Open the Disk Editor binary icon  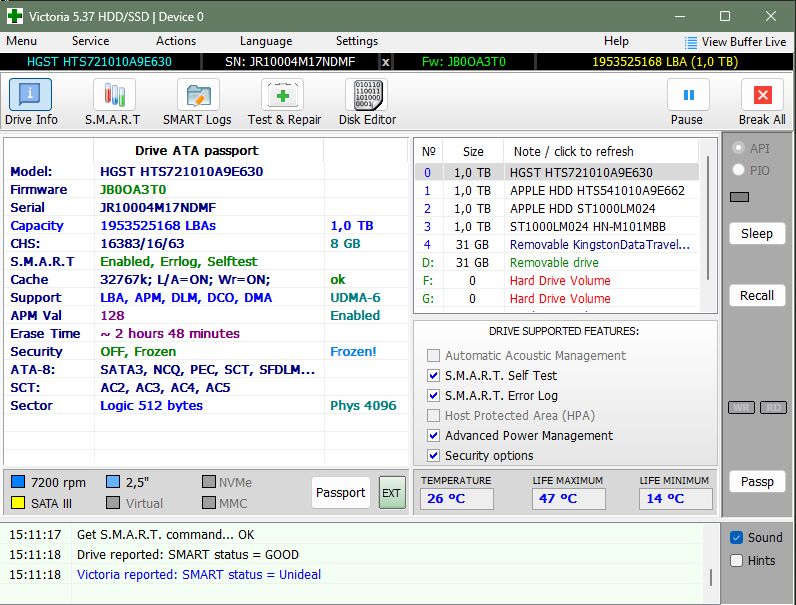[367, 95]
